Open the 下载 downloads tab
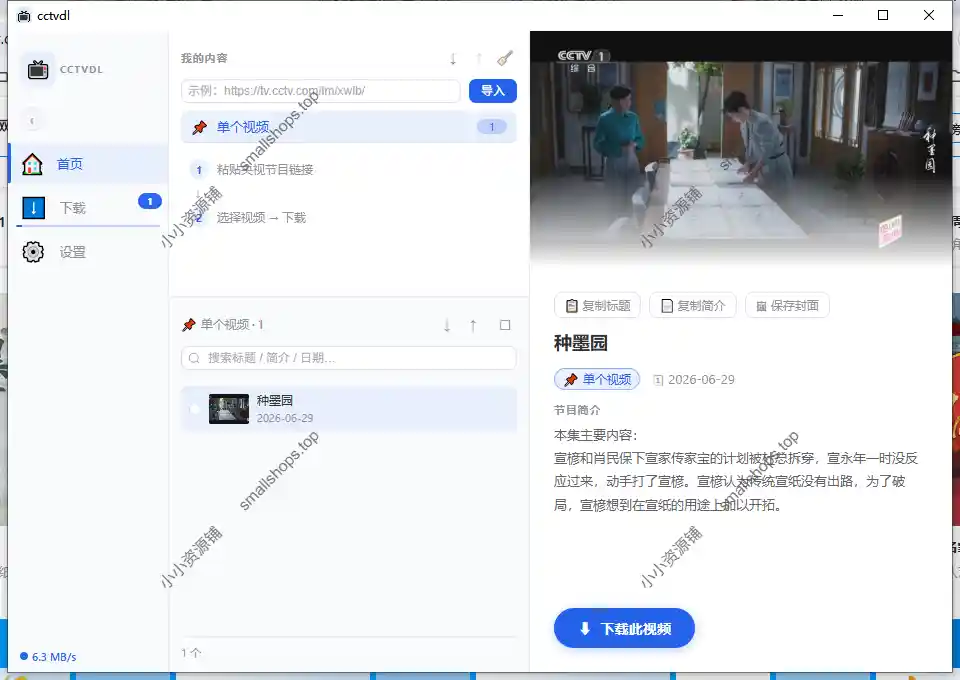Image resolution: width=960 pixels, height=680 pixels. coord(88,207)
